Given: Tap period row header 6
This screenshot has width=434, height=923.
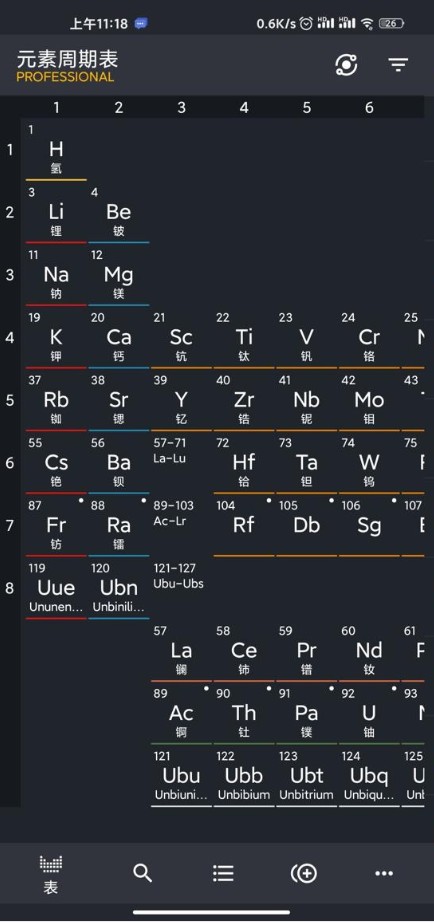Looking at the screenshot, I should pos(10,463).
